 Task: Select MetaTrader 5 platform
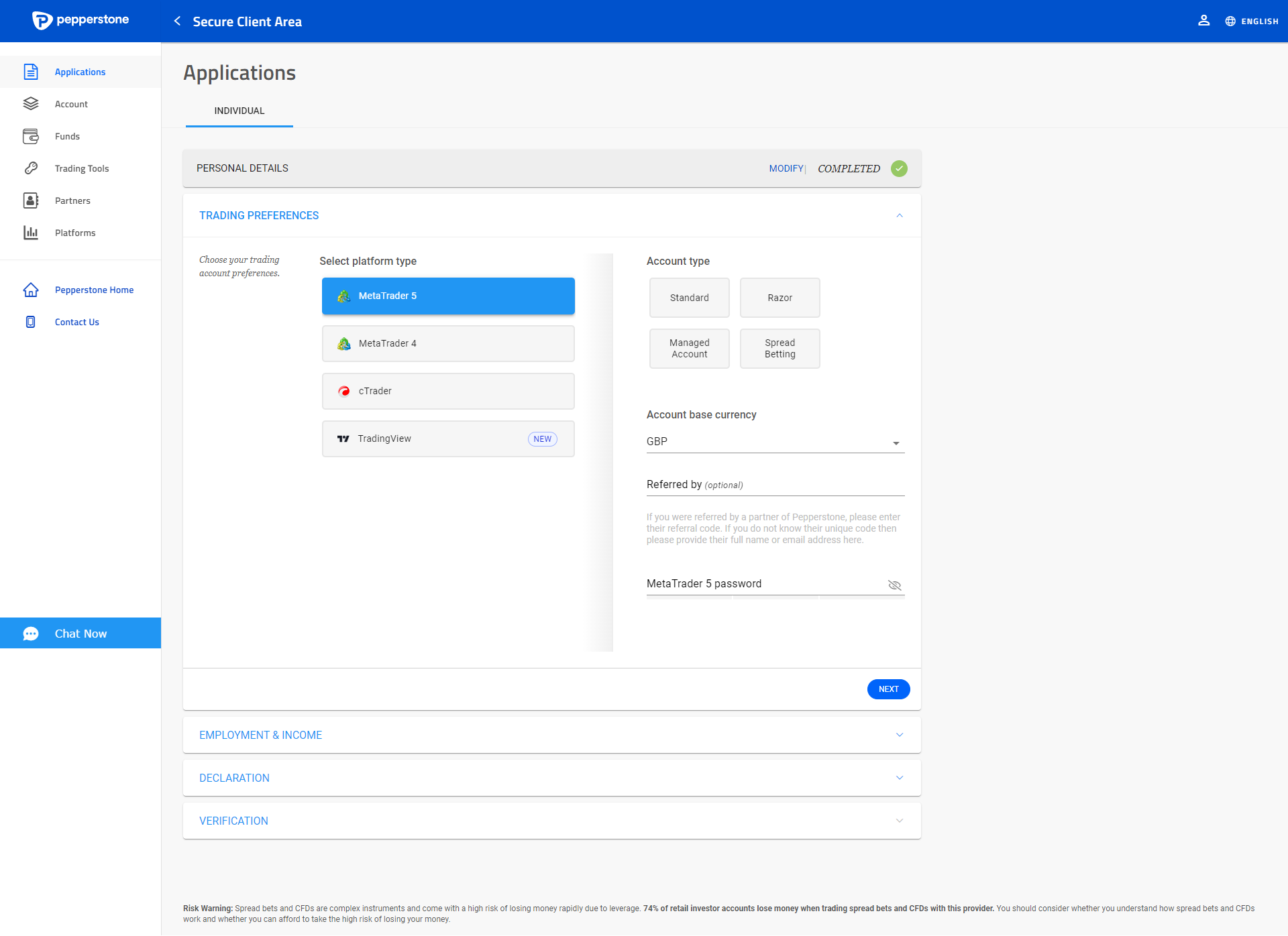(448, 296)
